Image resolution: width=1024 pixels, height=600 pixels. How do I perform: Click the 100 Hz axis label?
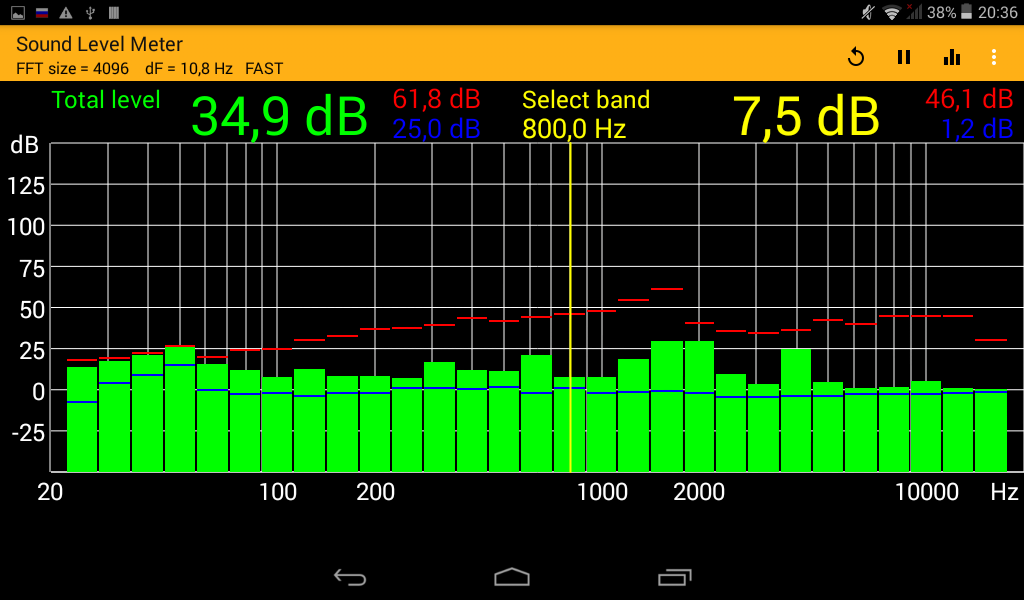pos(278,492)
